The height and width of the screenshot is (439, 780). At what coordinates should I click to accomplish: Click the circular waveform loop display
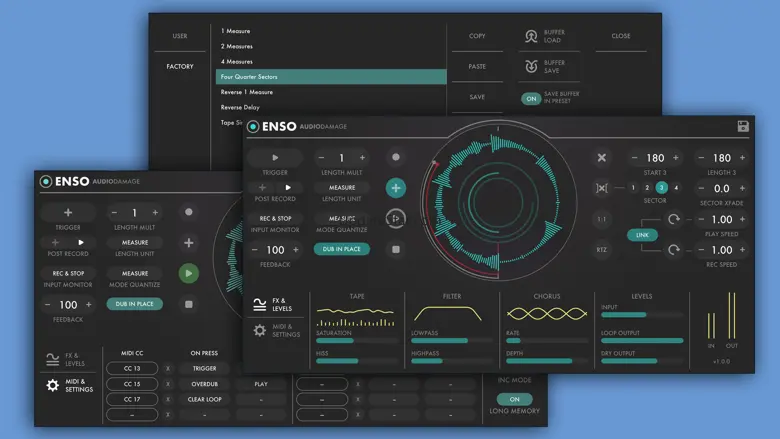[498, 203]
